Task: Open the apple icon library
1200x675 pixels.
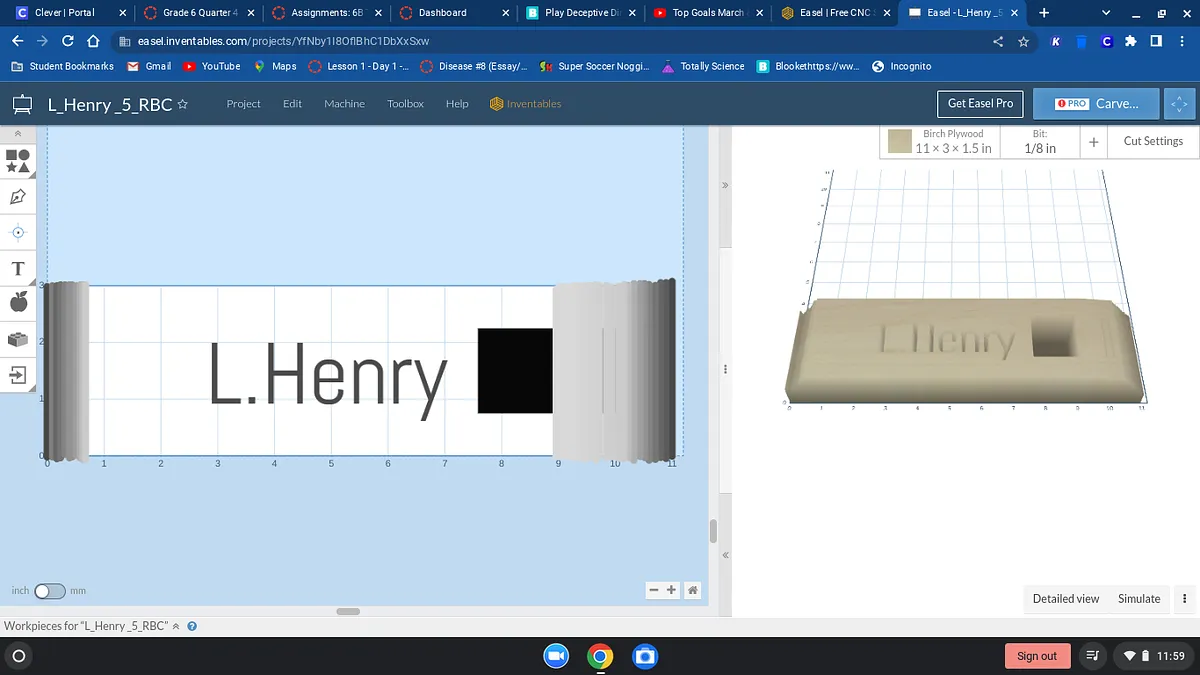Action: point(18,302)
